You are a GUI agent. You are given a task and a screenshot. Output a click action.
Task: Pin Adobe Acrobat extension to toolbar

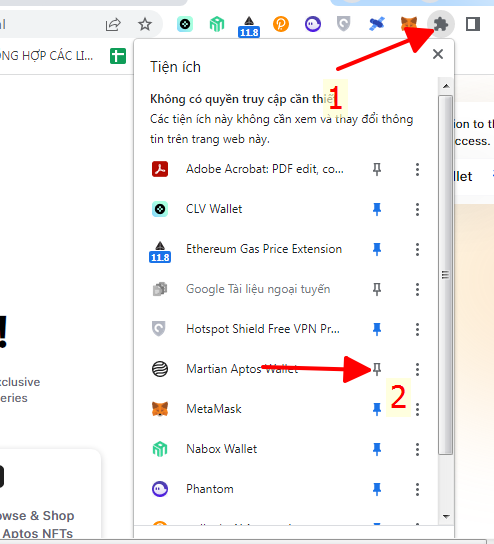377,169
